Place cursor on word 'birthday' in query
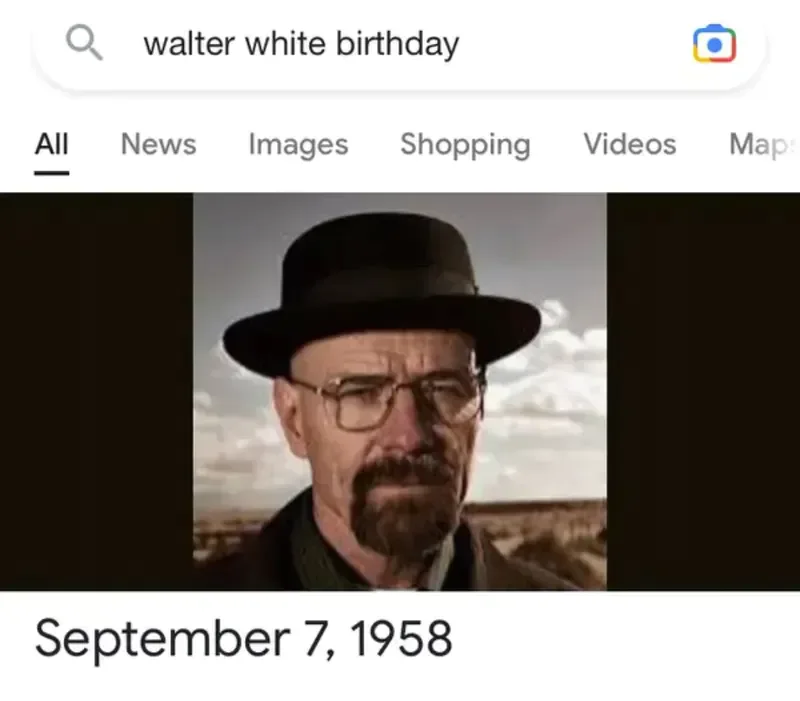This screenshot has height=701, width=800. pyautogui.click(x=397, y=44)
